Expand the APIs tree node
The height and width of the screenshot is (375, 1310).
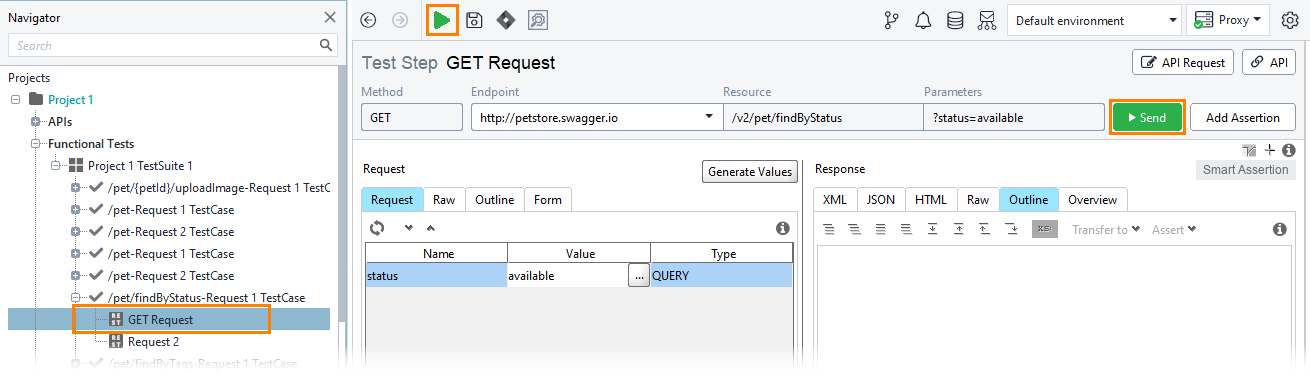[35, 121]
